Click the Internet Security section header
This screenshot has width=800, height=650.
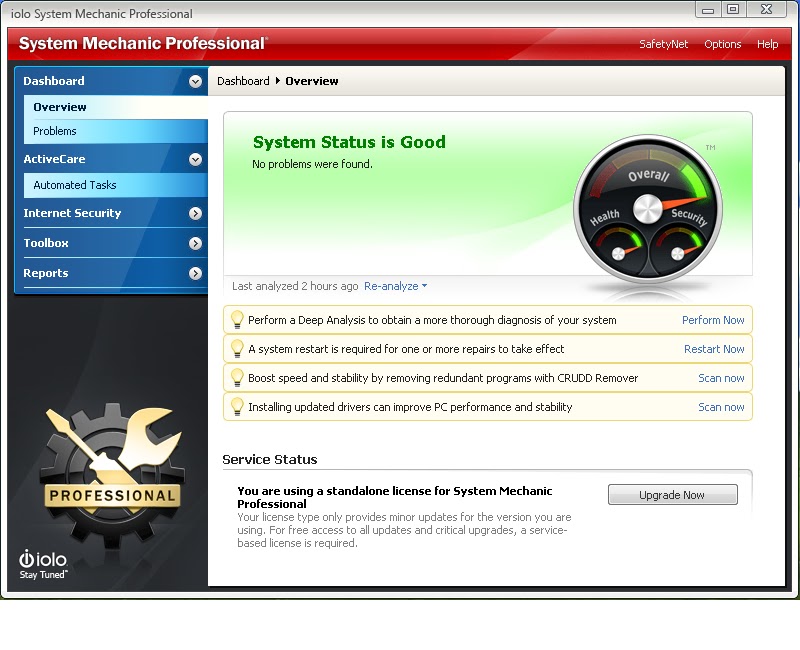coord(111,213)
